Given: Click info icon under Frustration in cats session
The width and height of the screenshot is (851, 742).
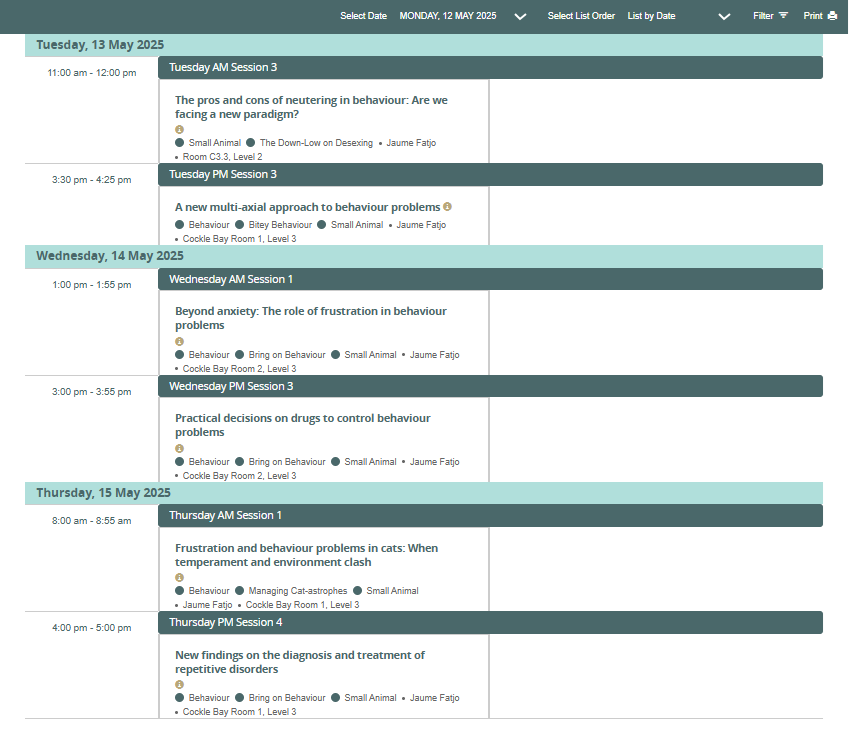Looking at the screenshot, I should point(180,578).
